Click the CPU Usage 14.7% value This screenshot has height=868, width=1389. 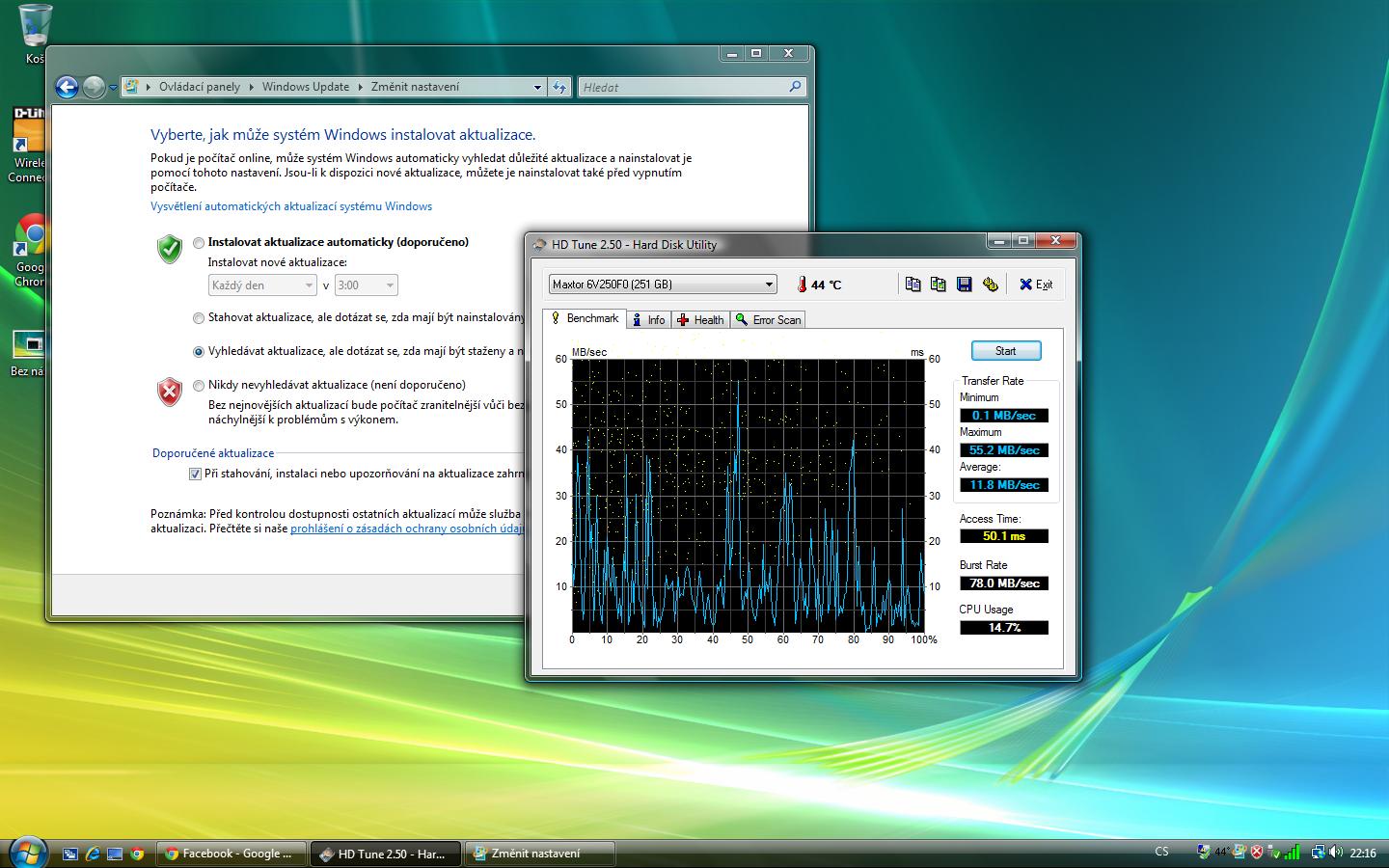(x=1004, y=628)
